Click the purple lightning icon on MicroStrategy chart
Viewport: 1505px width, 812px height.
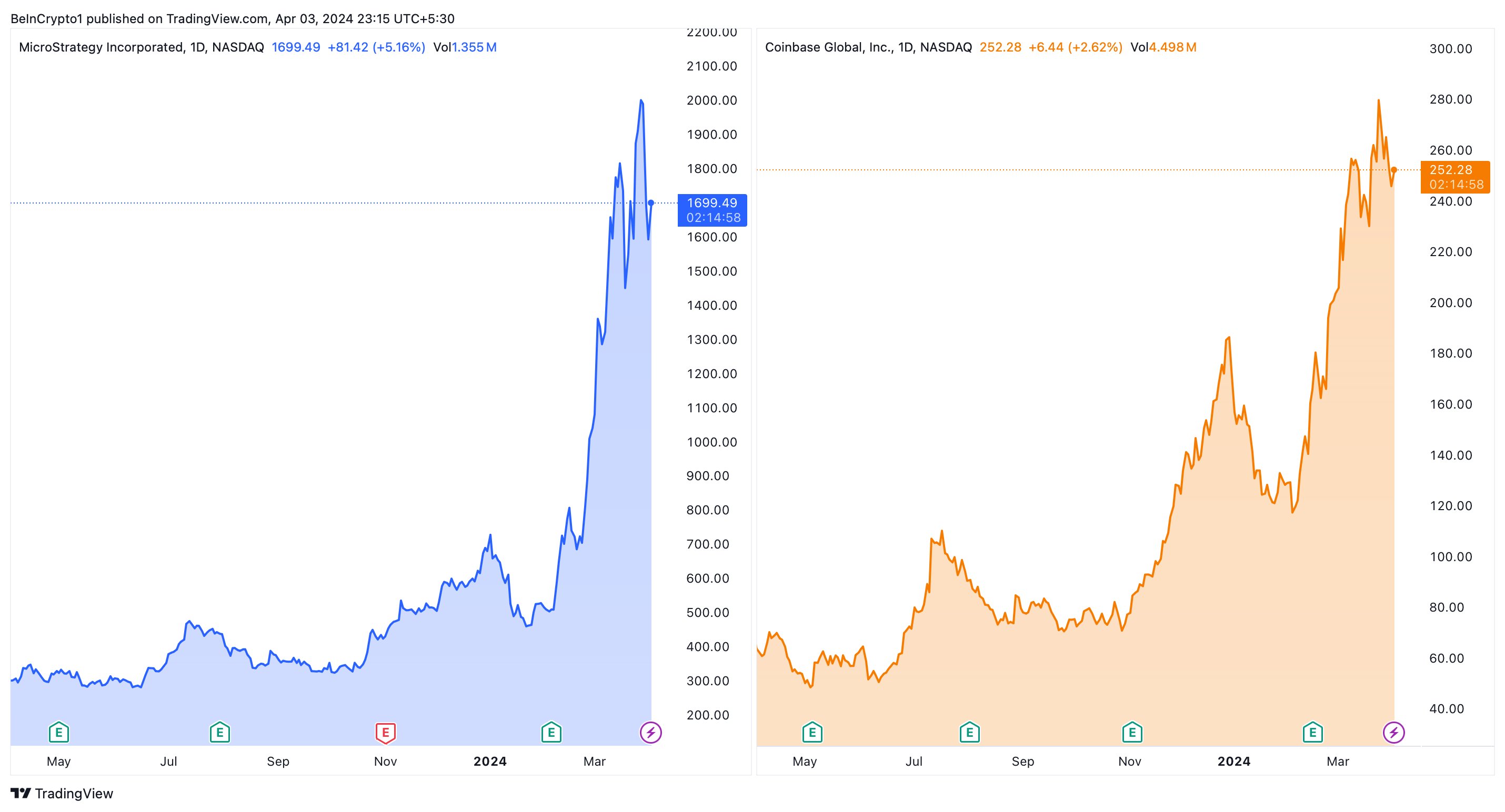pyautogui.click(x=651, y=732)
